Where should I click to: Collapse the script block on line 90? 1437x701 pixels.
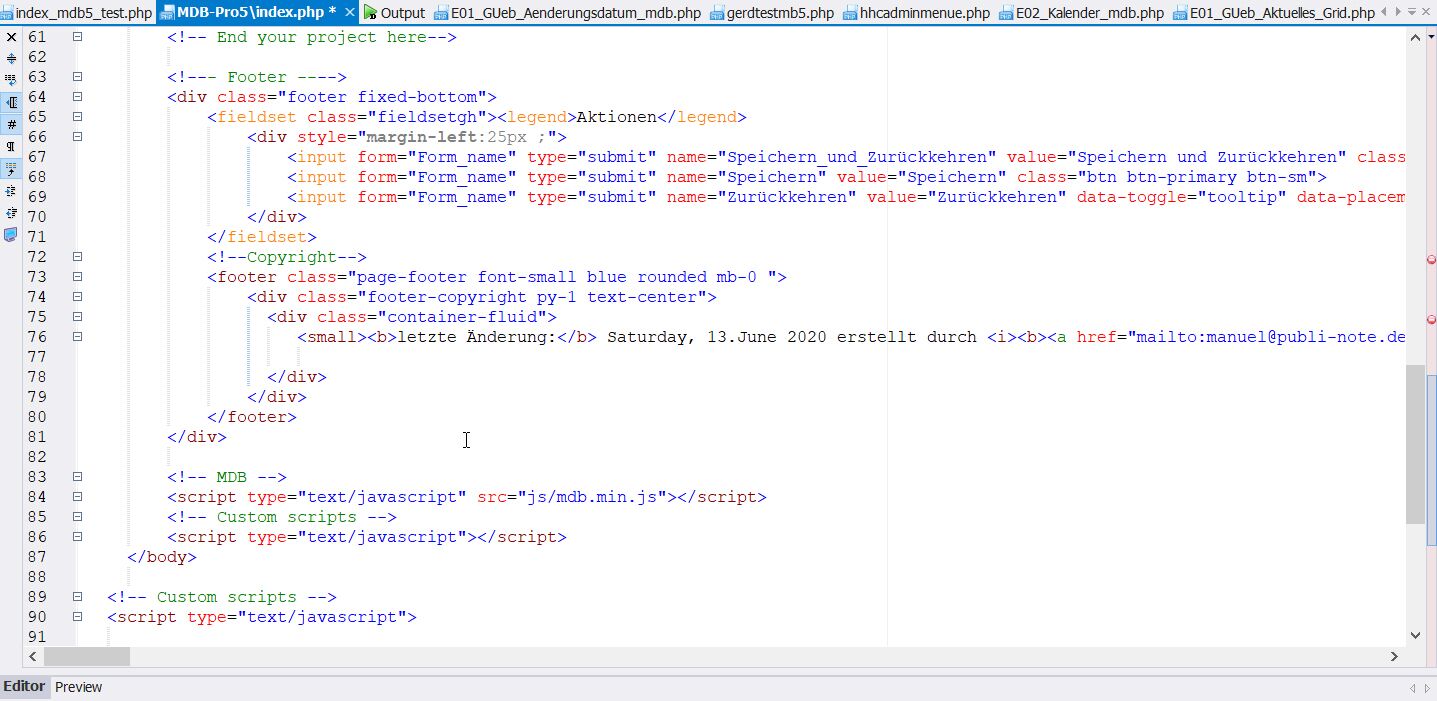tap(77, 617)
